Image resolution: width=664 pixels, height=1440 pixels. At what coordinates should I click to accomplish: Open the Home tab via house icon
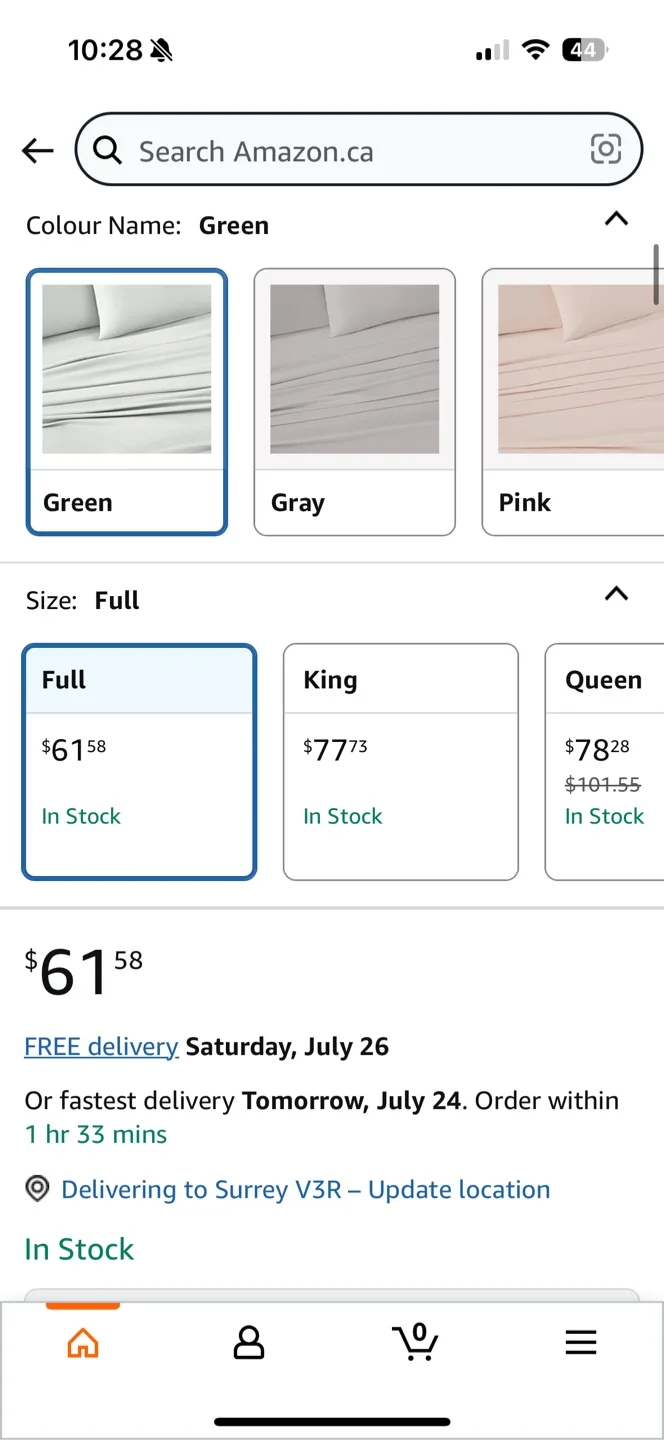coord(83,1343)
